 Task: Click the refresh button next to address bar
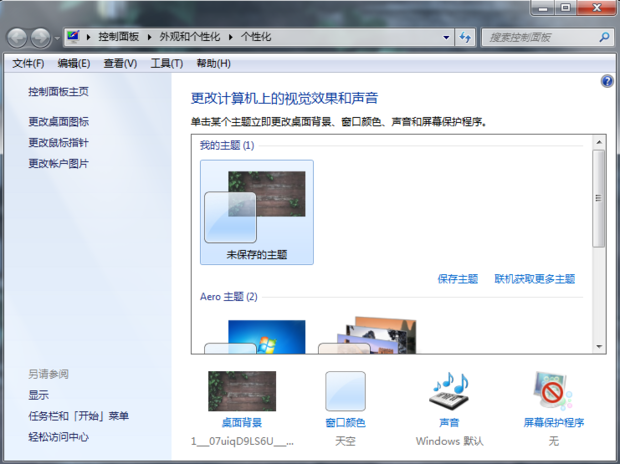[x=465, y=38]
